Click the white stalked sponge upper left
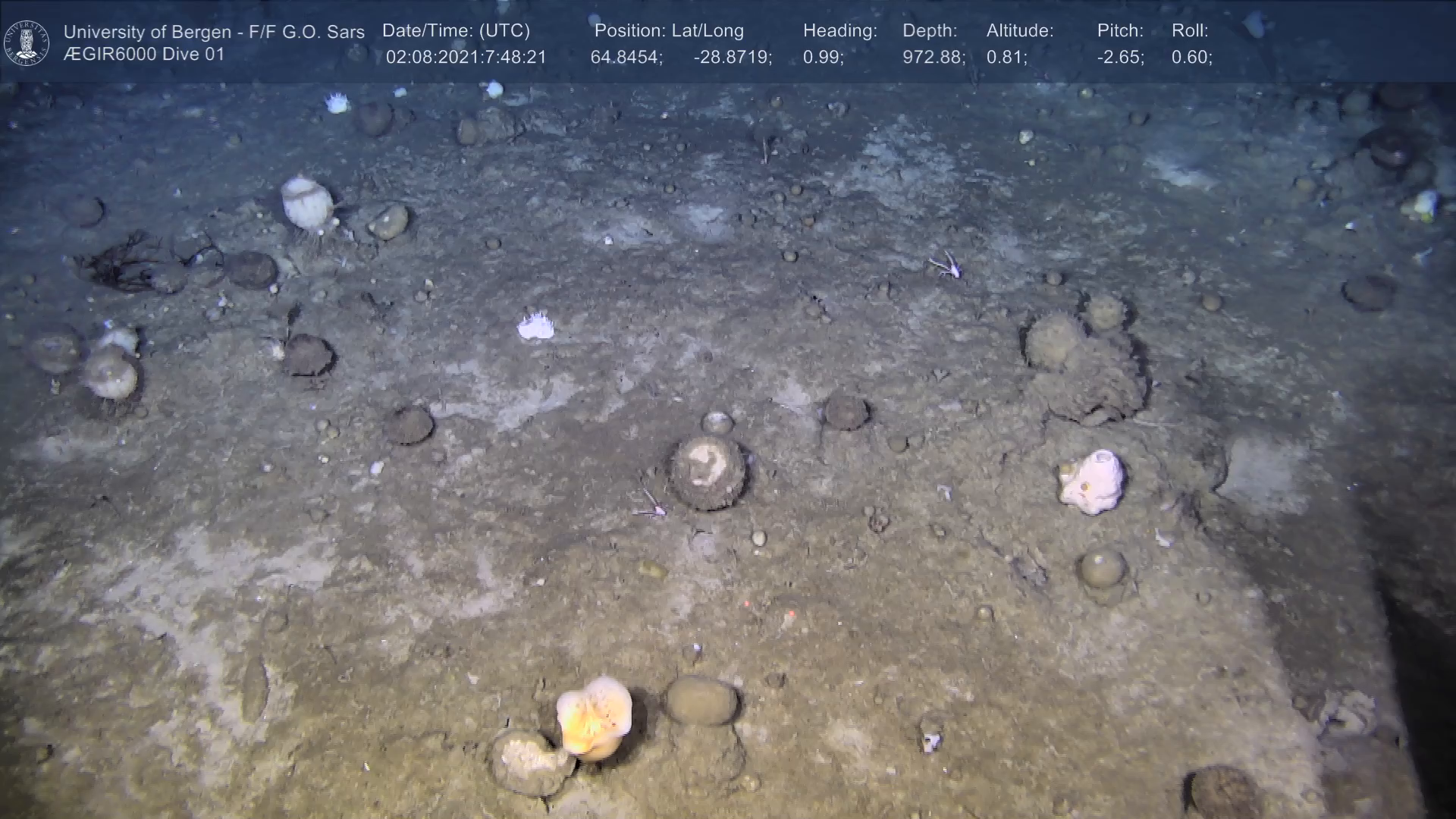Screen dimensions: 1456x819 (307, 202)
